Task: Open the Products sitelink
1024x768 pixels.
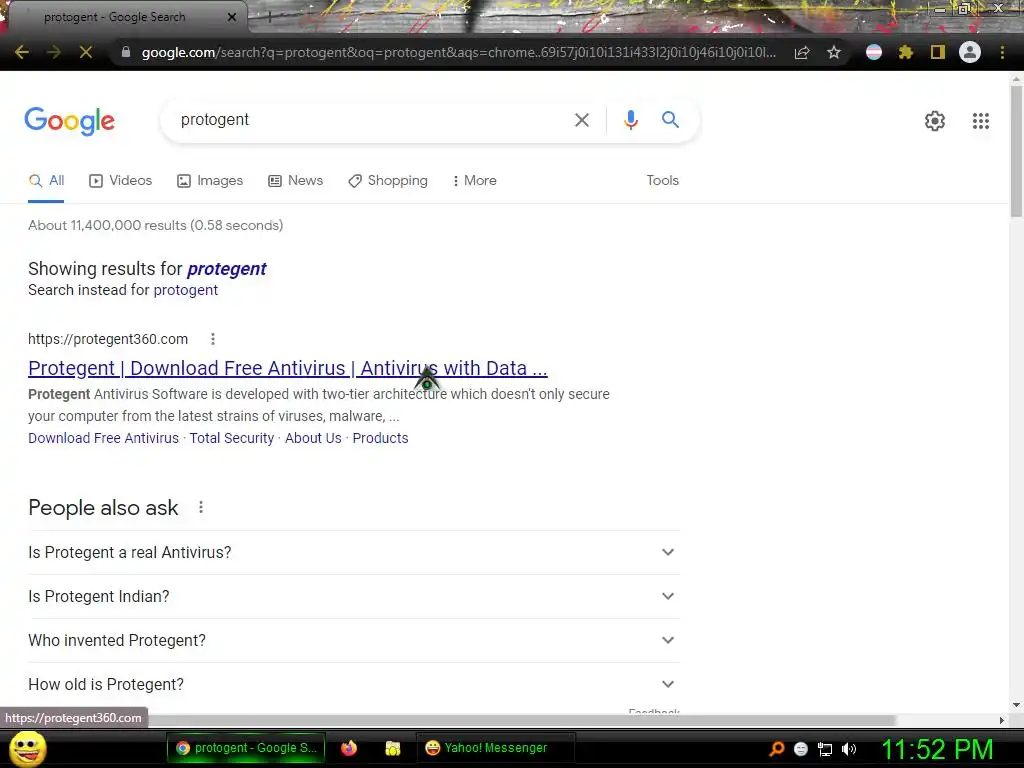Action: point(380,438)
